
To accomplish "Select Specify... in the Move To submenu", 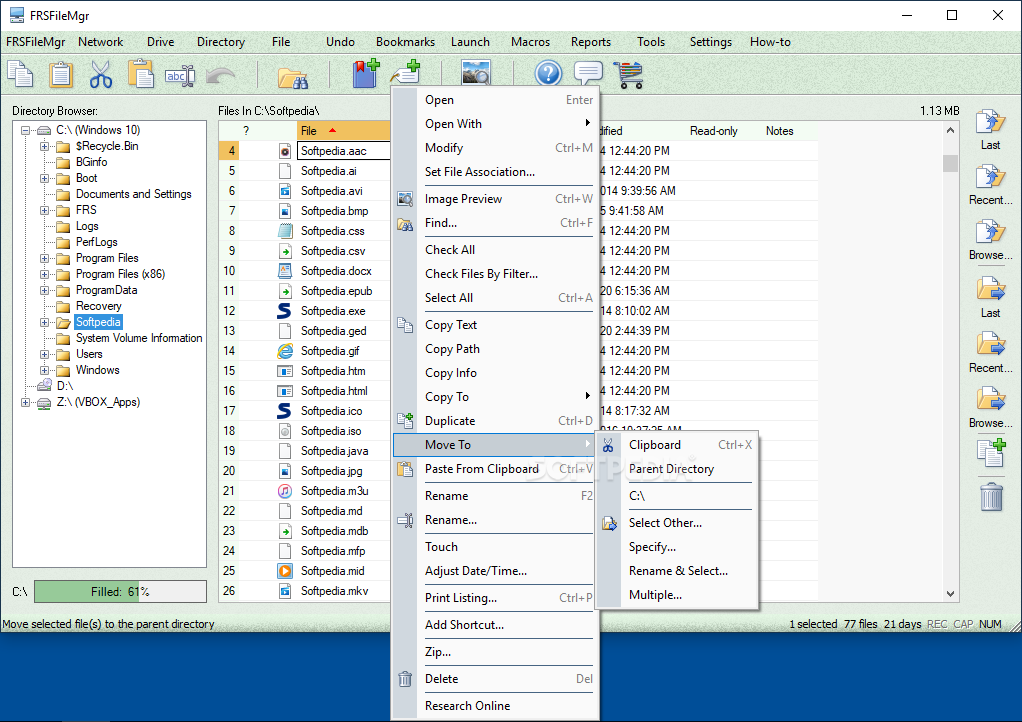I will pos(678,547).
